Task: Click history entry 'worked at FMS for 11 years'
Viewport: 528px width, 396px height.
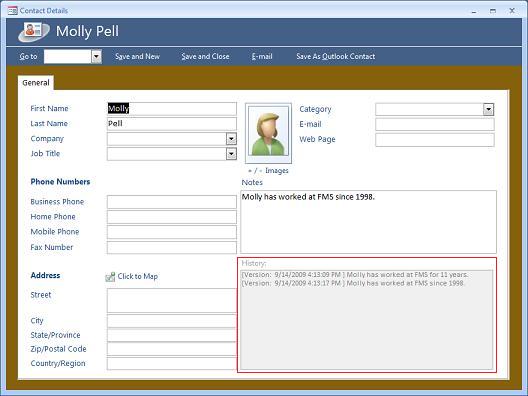Action: [355, 275]
